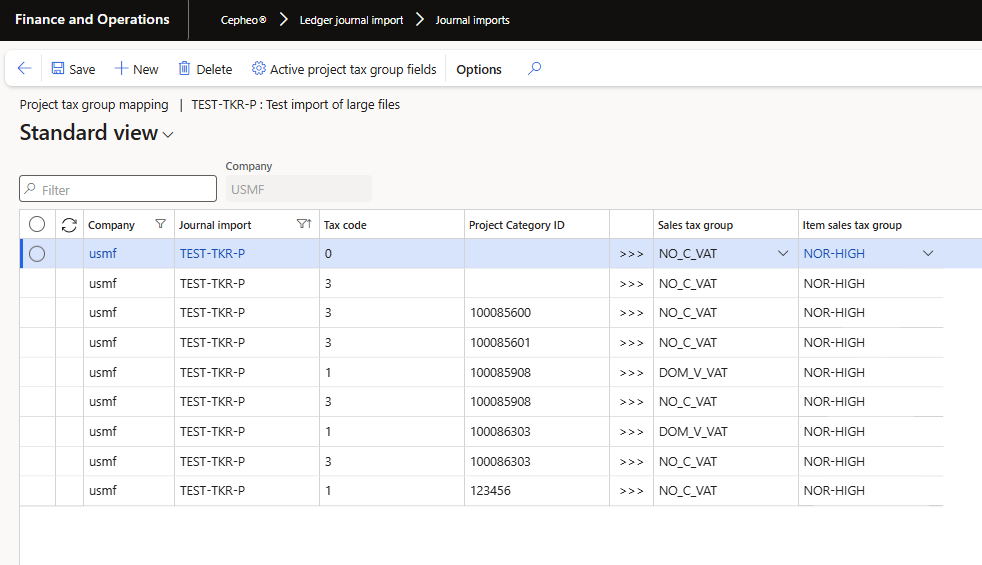The height and width of the screenshot is (565, 982).
Task: Click the grid refresh icon
Action: (x=69, y=225)
